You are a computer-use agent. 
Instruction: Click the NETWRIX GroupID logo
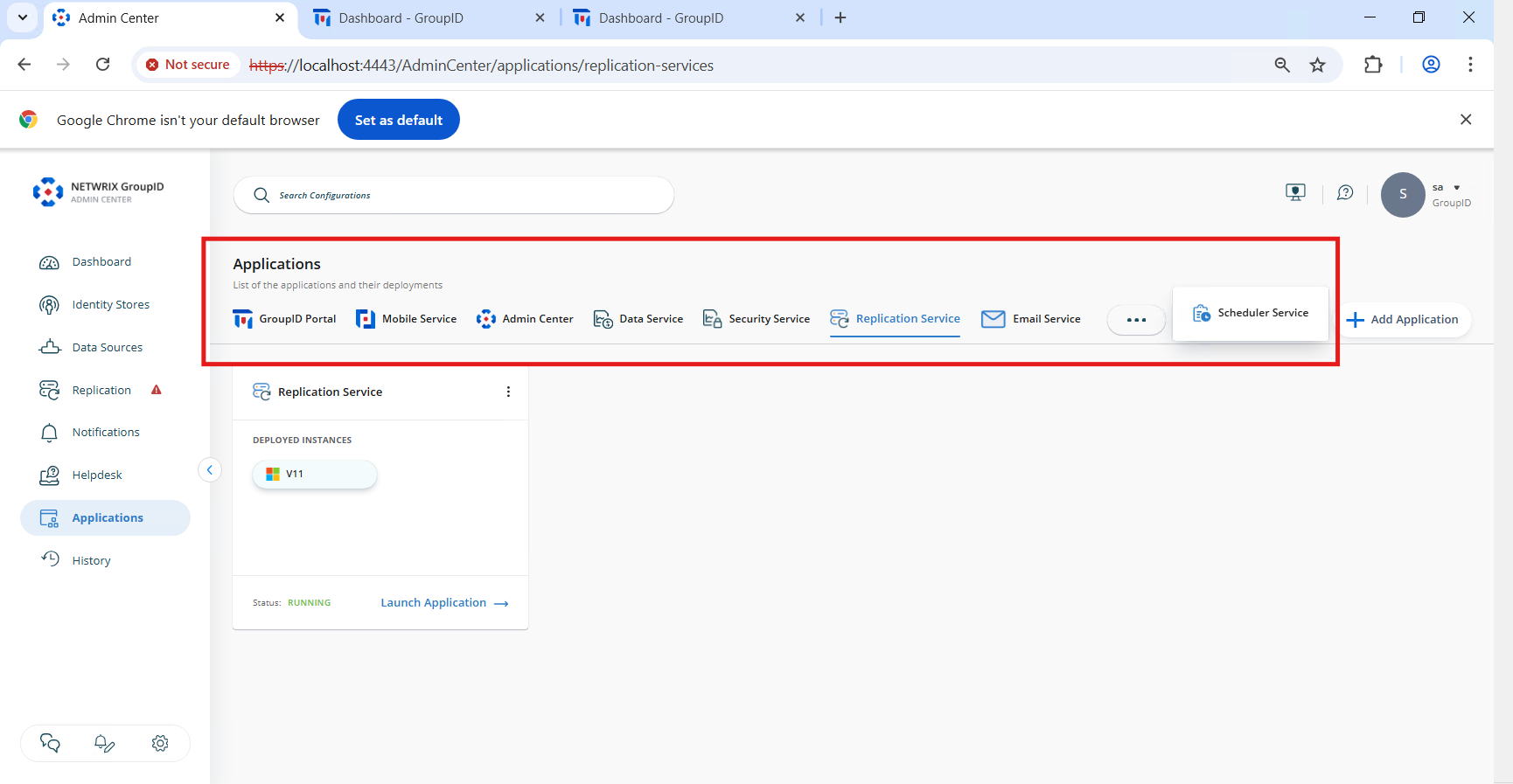point(98,192)
